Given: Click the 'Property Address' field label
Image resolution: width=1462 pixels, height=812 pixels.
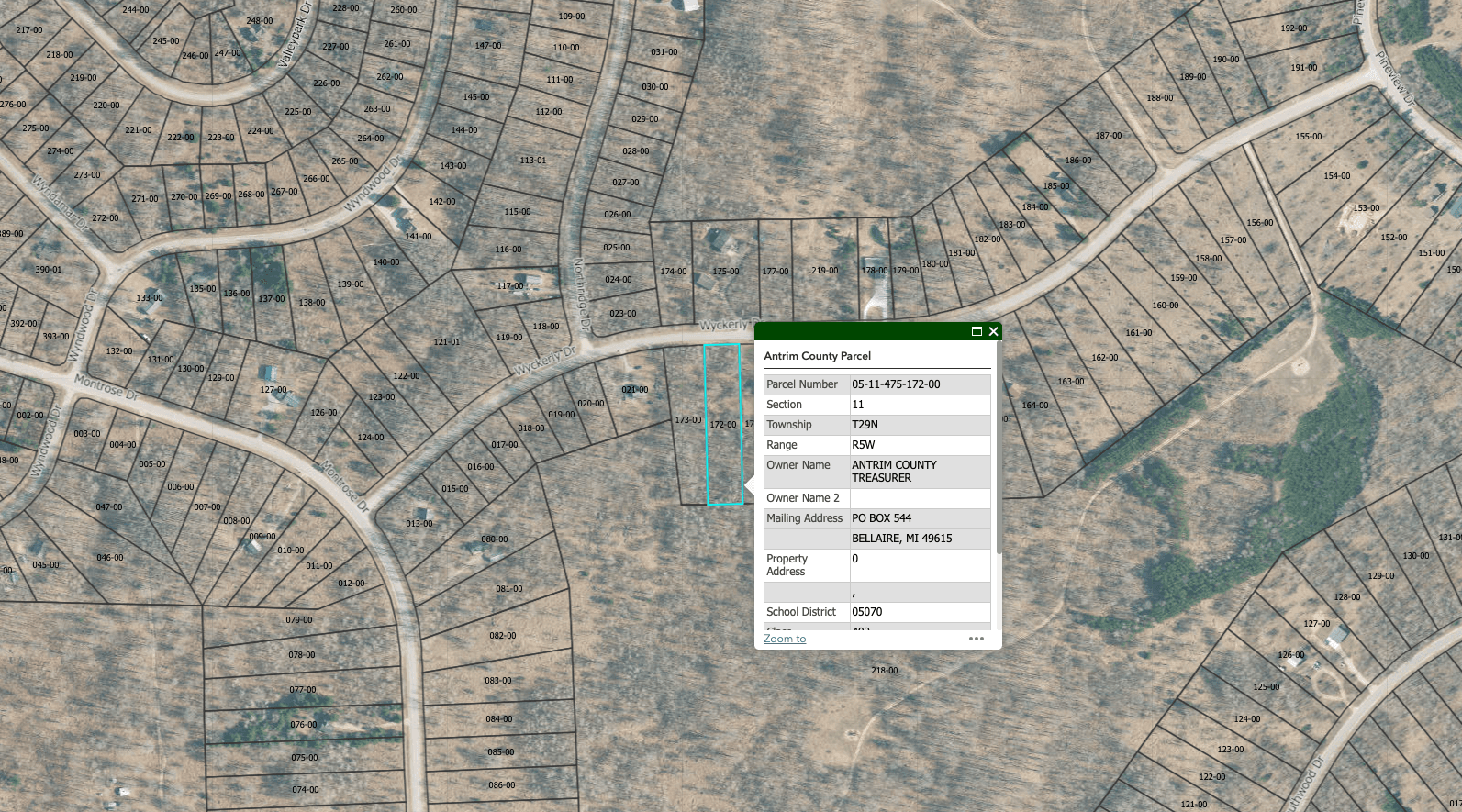Looking at the screenshot, I should point(787,565).
